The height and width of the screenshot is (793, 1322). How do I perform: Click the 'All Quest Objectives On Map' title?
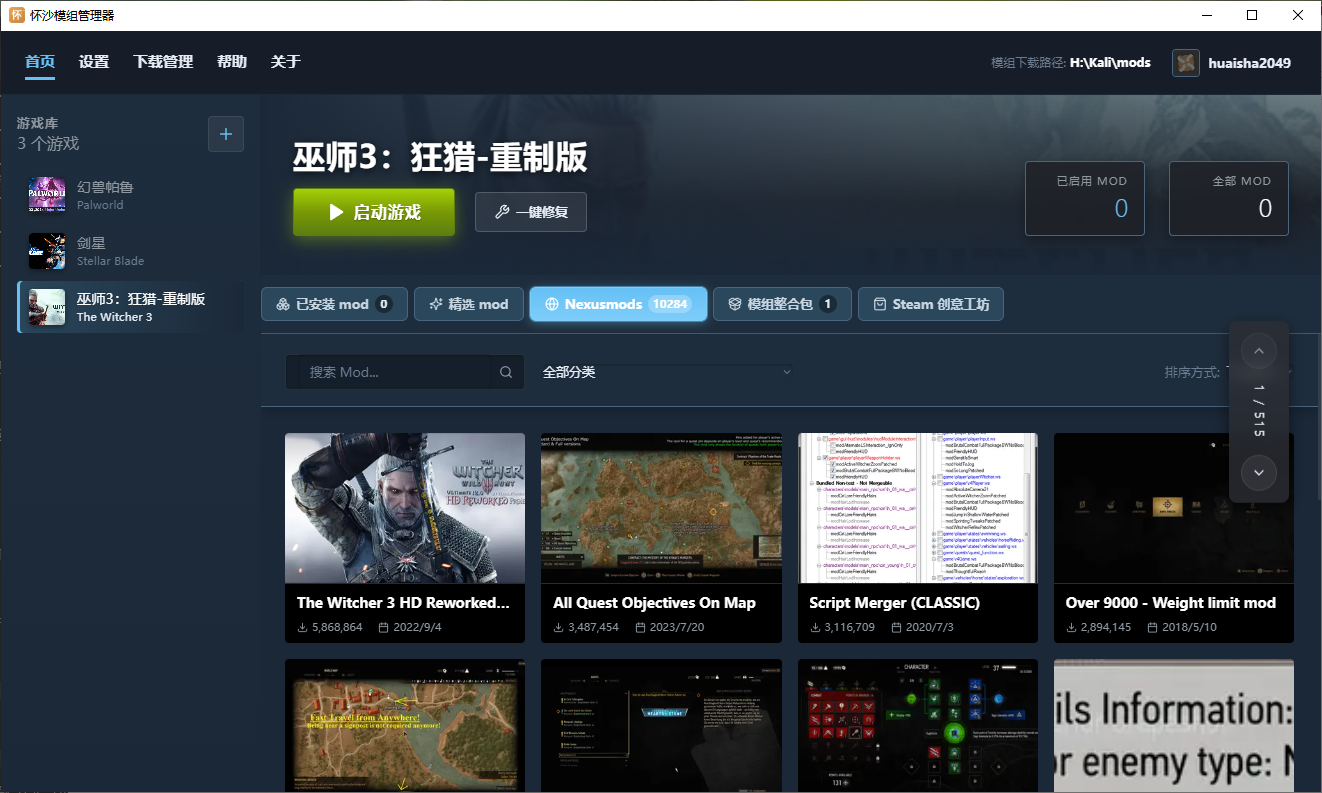click(654, 603)
